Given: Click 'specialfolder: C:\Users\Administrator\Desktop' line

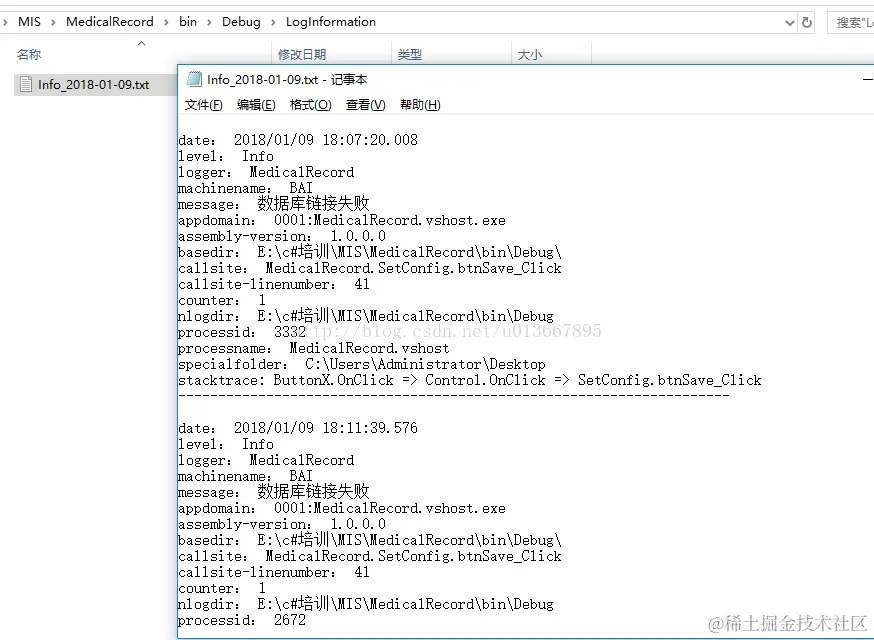Looking at the screenshot, I should pyautogui.click(x=362, y=365).
